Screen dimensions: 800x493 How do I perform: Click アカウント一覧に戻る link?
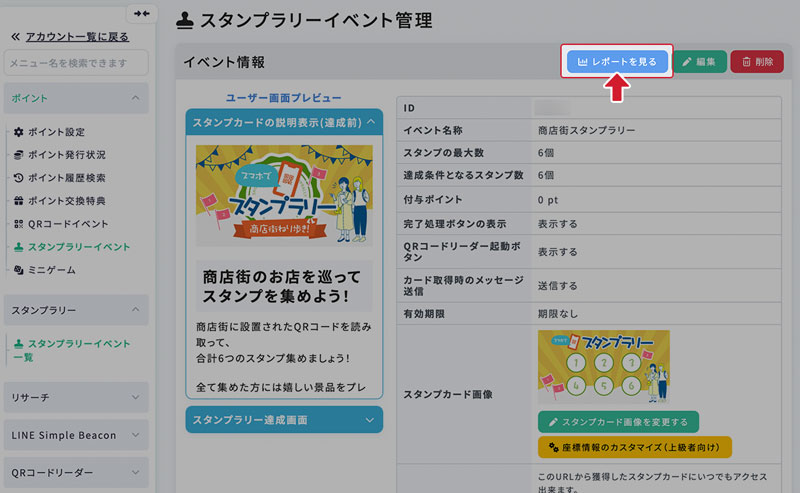coord(76,37)
